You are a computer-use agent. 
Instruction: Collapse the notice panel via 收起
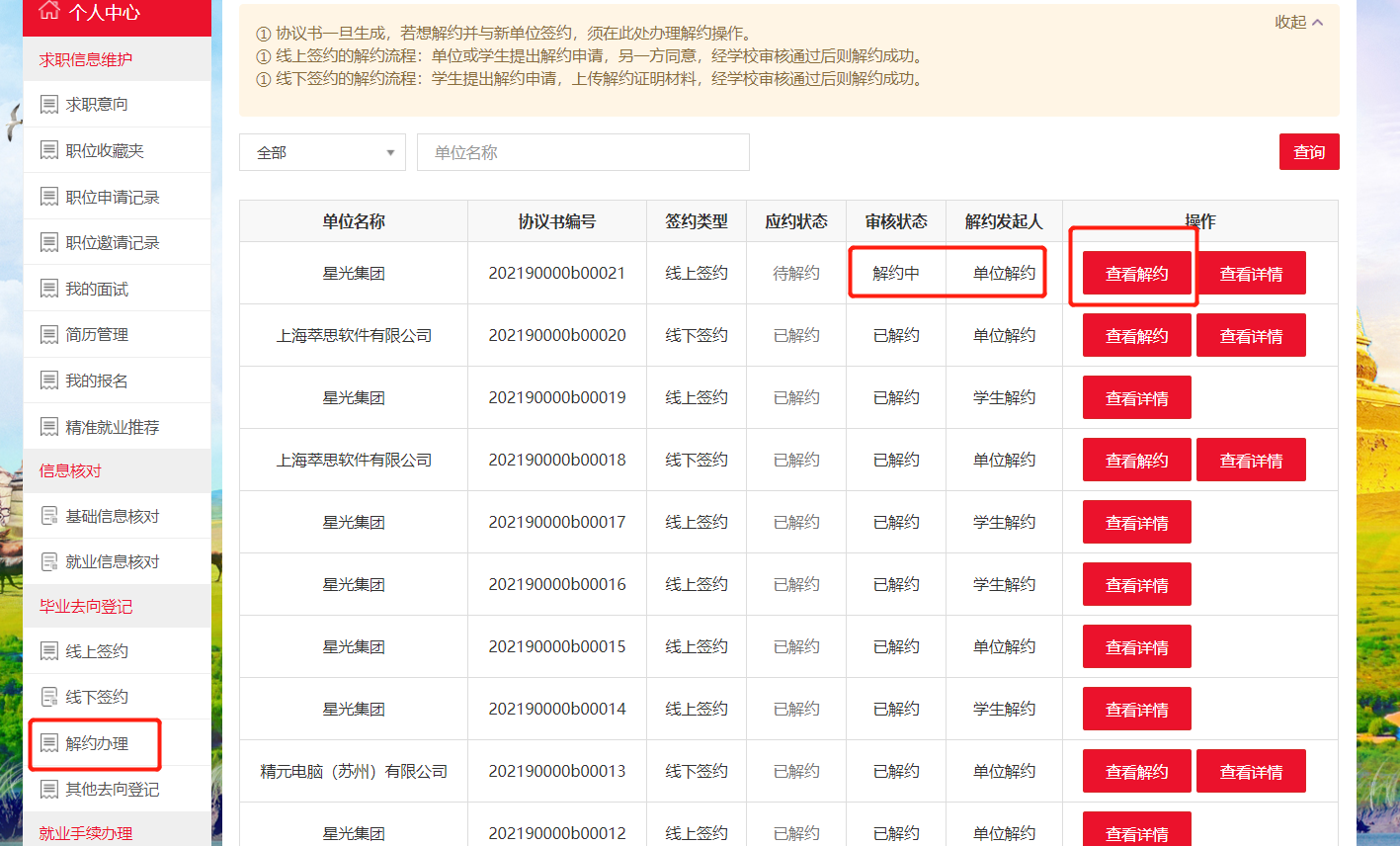click(x=1298, y=22)
